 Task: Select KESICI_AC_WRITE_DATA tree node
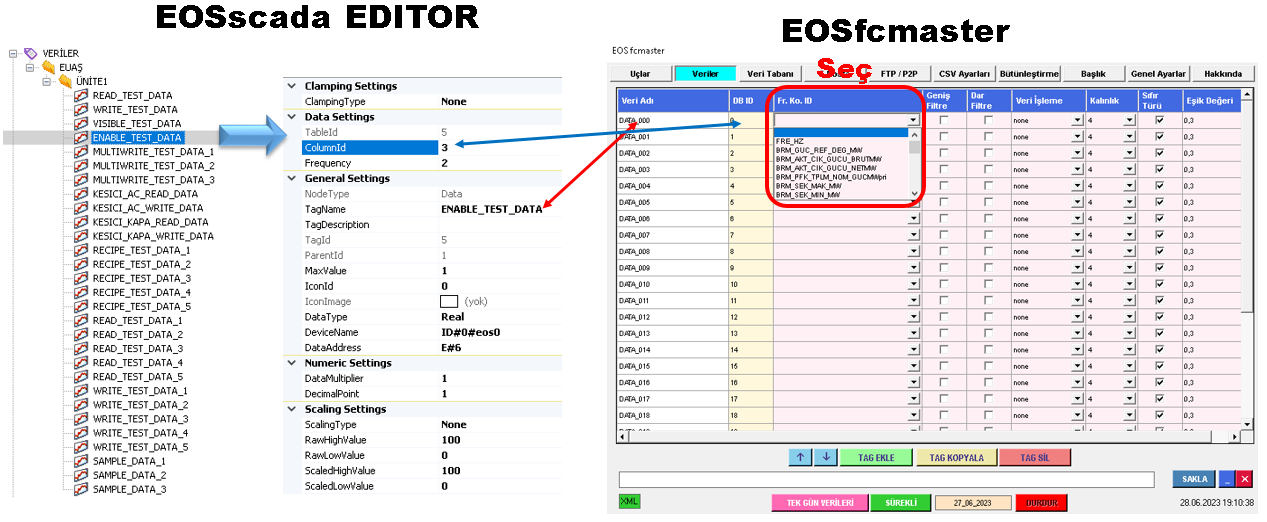click(x=147, y=208)
